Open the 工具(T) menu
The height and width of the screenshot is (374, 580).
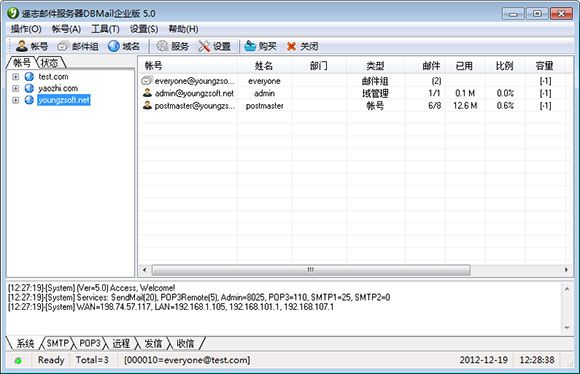pyautogui.click(x=105, y=29)
